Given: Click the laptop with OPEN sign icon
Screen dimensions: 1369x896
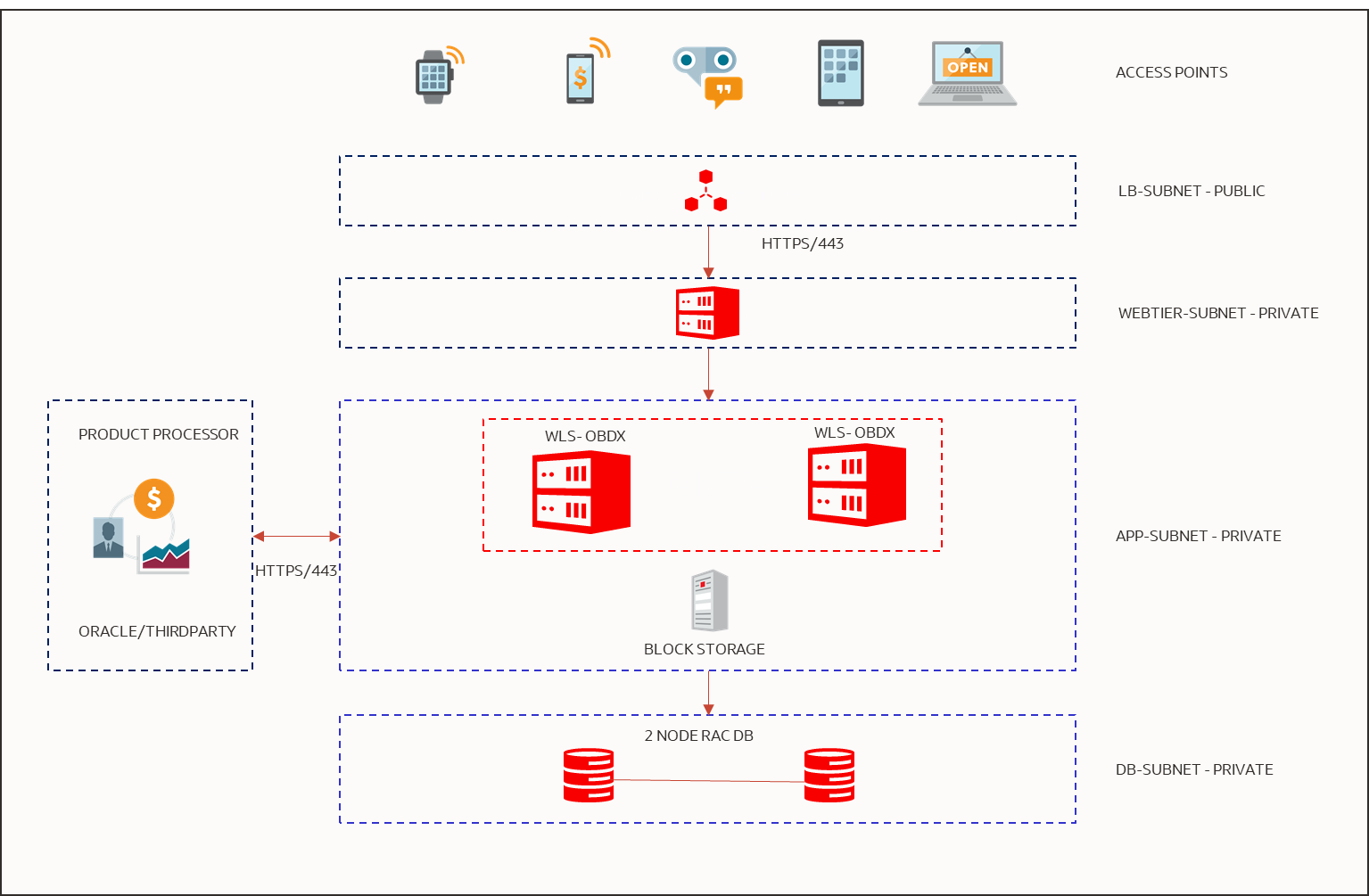Looking at the screenshot, I should 966,76.
